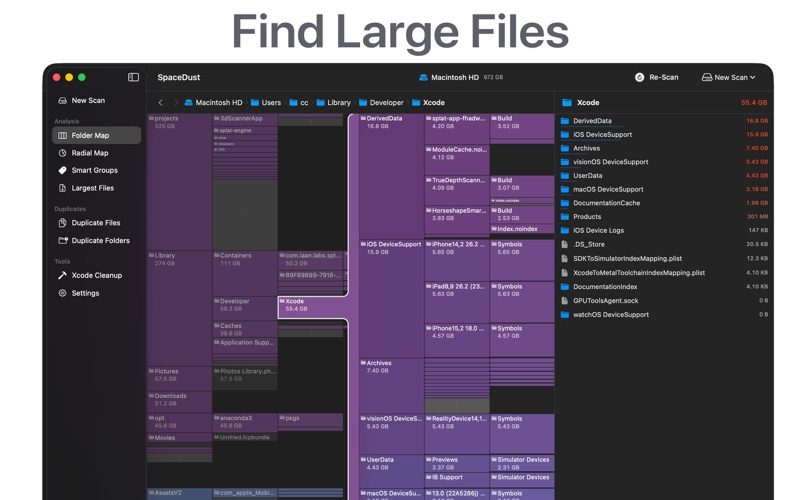Click Macintosh HD in the breadcrumb path
The width and height of the screenshot is (800, 500).
pos(214,103)
